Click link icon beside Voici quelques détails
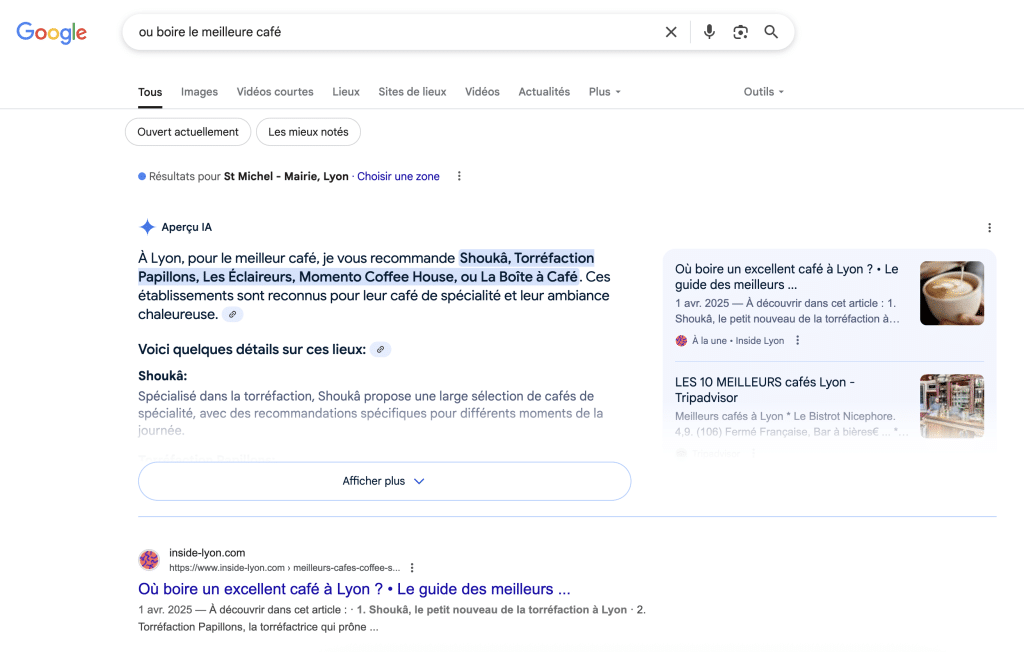1024x652 pixels. pos(380,350)
